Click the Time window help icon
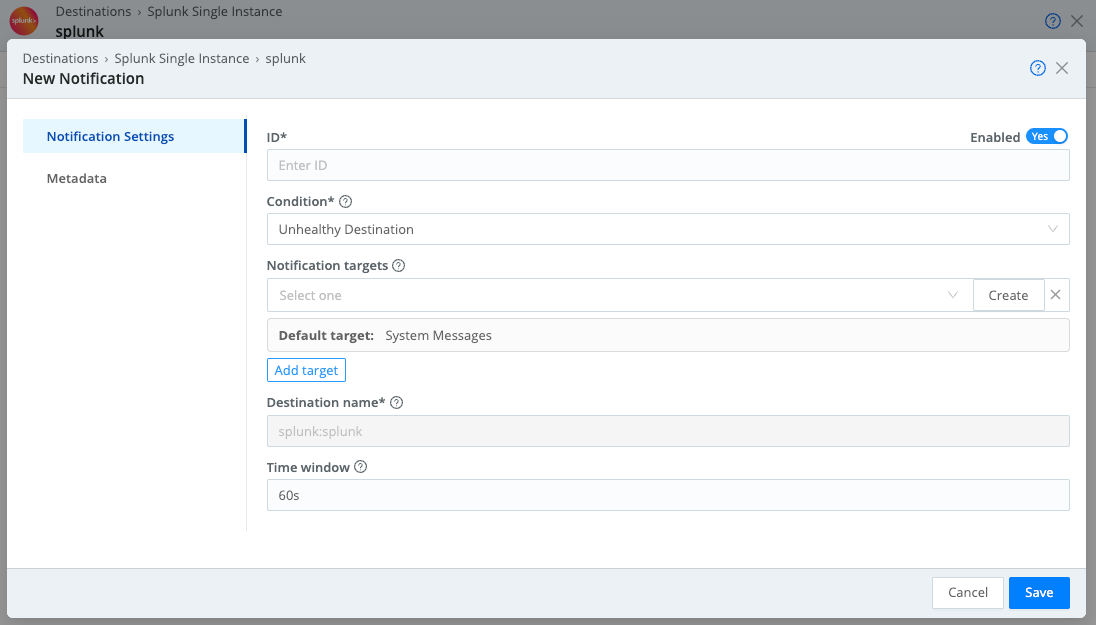1096x625 pixels. coord(359,466)
